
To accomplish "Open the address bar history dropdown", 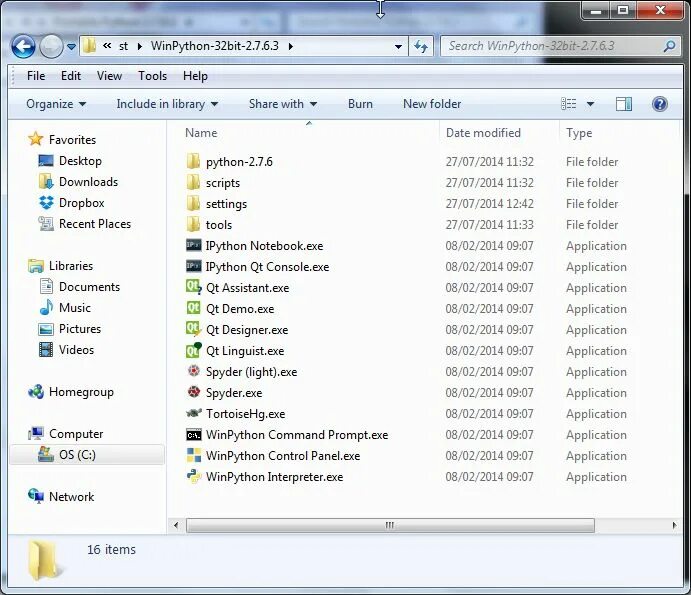I will point(398,46).
